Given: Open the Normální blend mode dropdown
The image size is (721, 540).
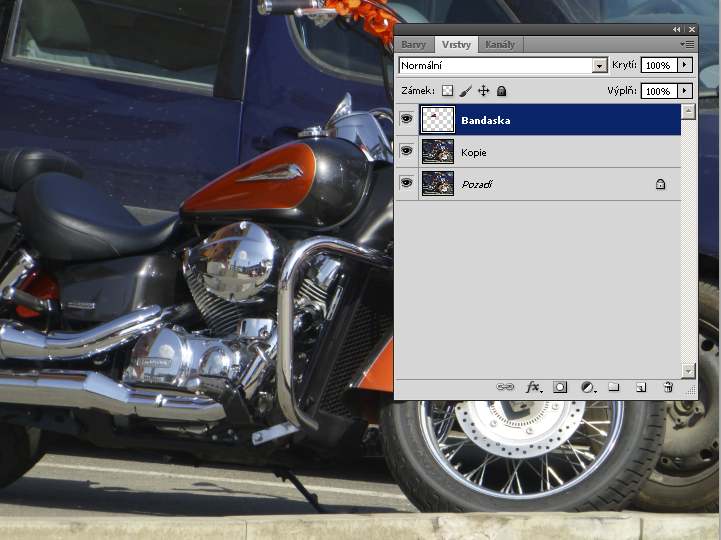Looking at the screenshot, I should tap(600, 66).
